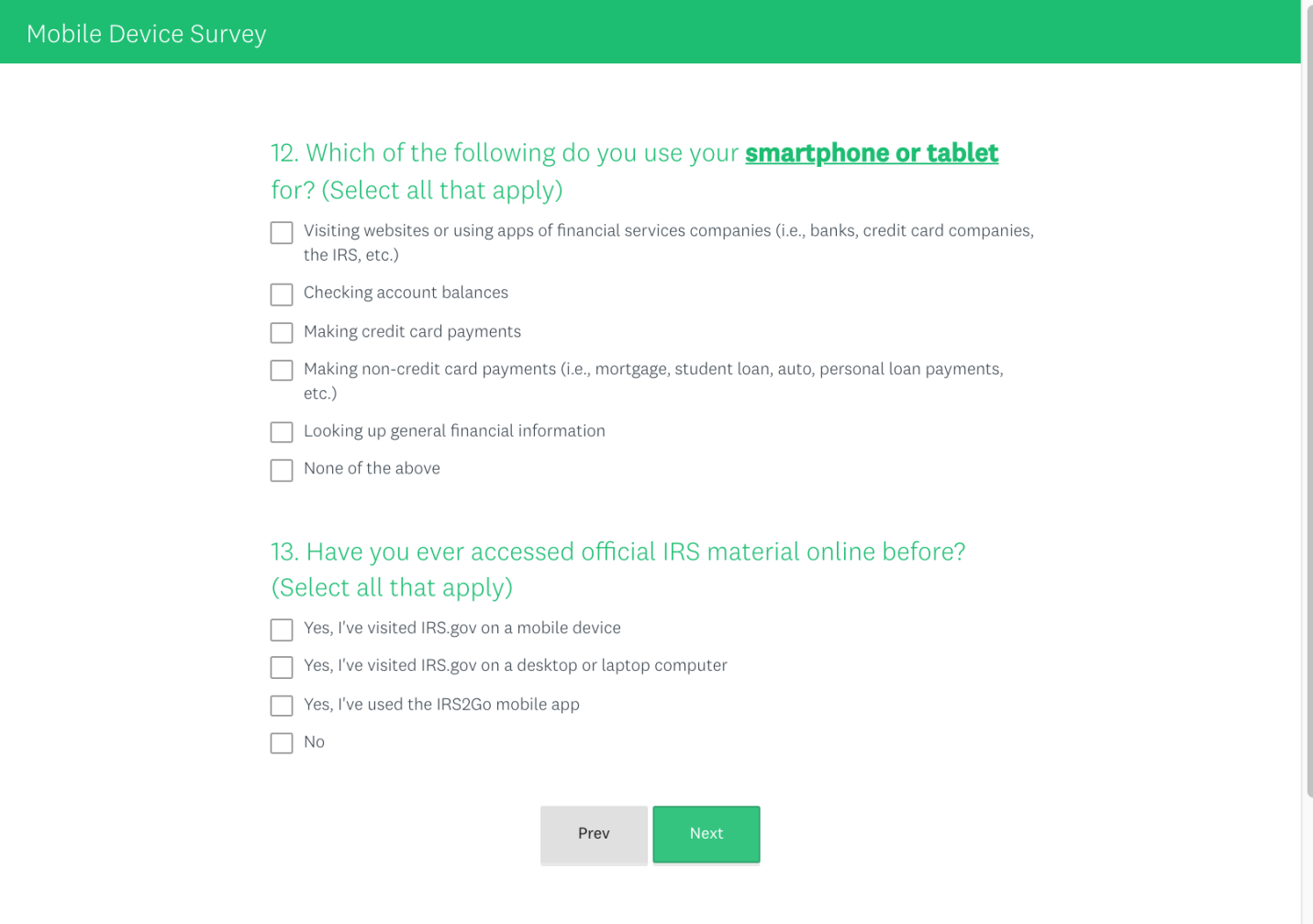Click 'Looking up general financial information' label
This screenshot has height=924, width=1313.
point(454,431)
